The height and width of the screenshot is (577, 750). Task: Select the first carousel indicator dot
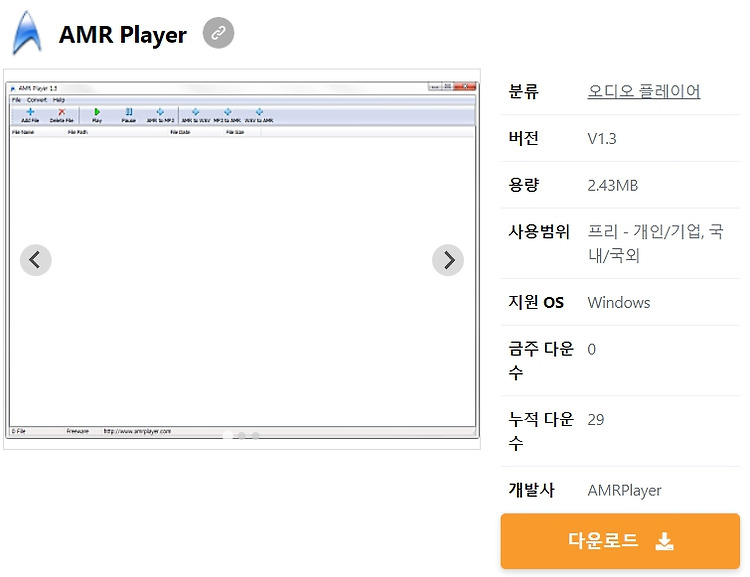click(228, 435)
